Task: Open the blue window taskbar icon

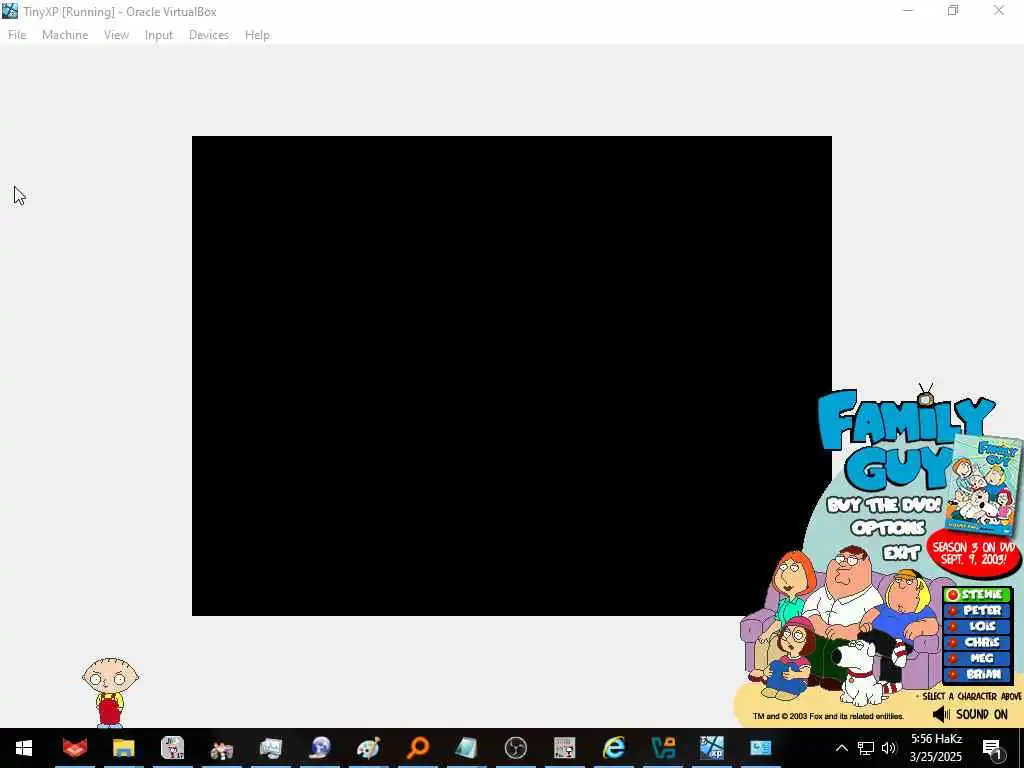Action: pos(760,748)
